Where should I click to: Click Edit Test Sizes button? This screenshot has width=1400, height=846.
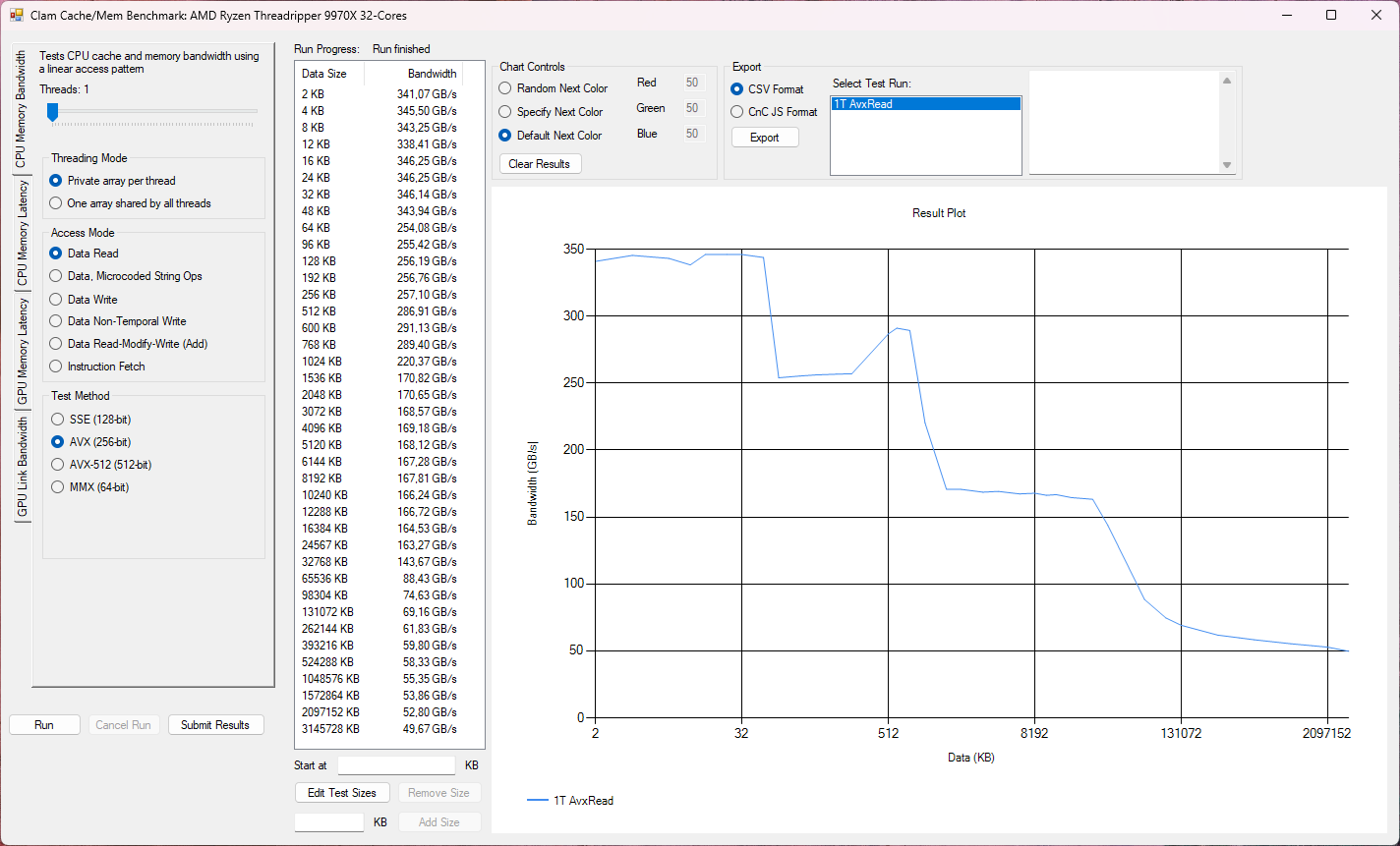(x=342, y=793)
